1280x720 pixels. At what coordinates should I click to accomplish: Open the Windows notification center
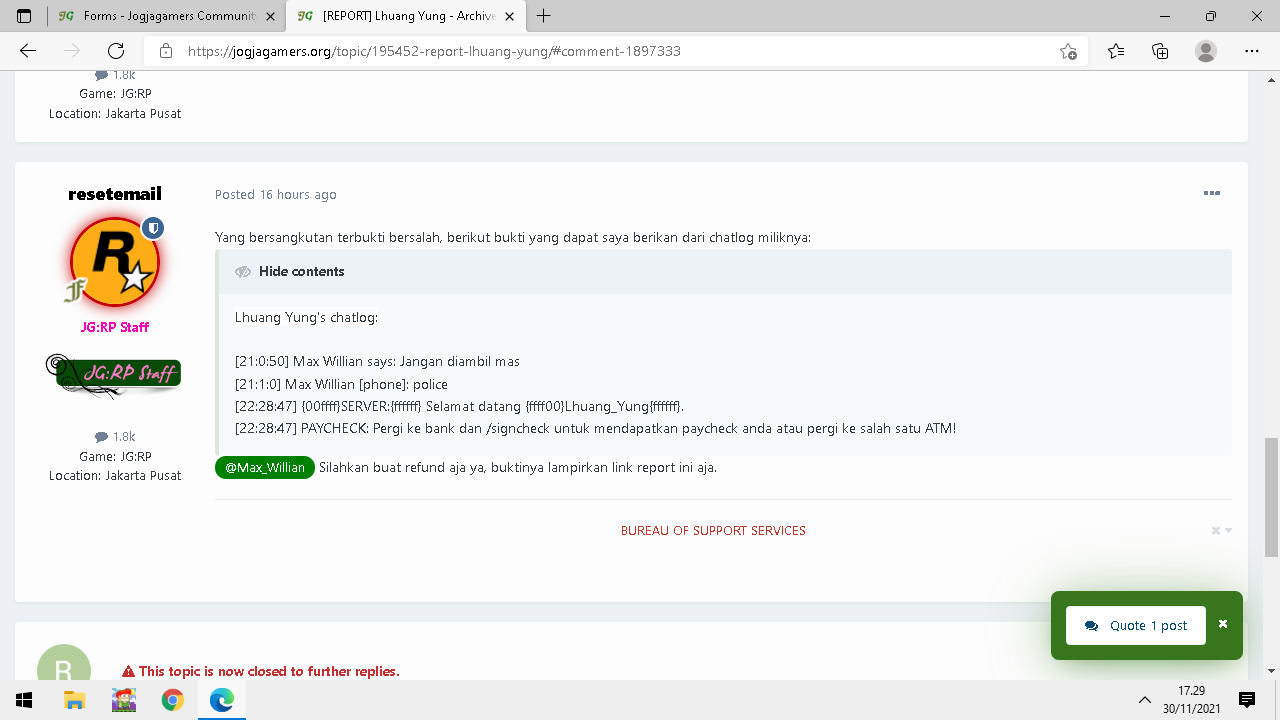coord(1247,700)
